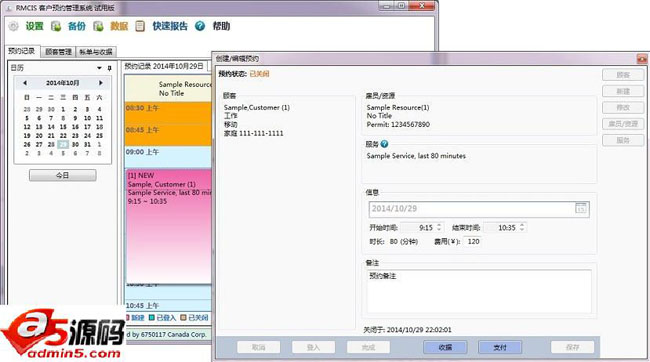Open the 日历 panel dropdown arrow
Screen dimensions: 650x362
[x=99, y=68]
